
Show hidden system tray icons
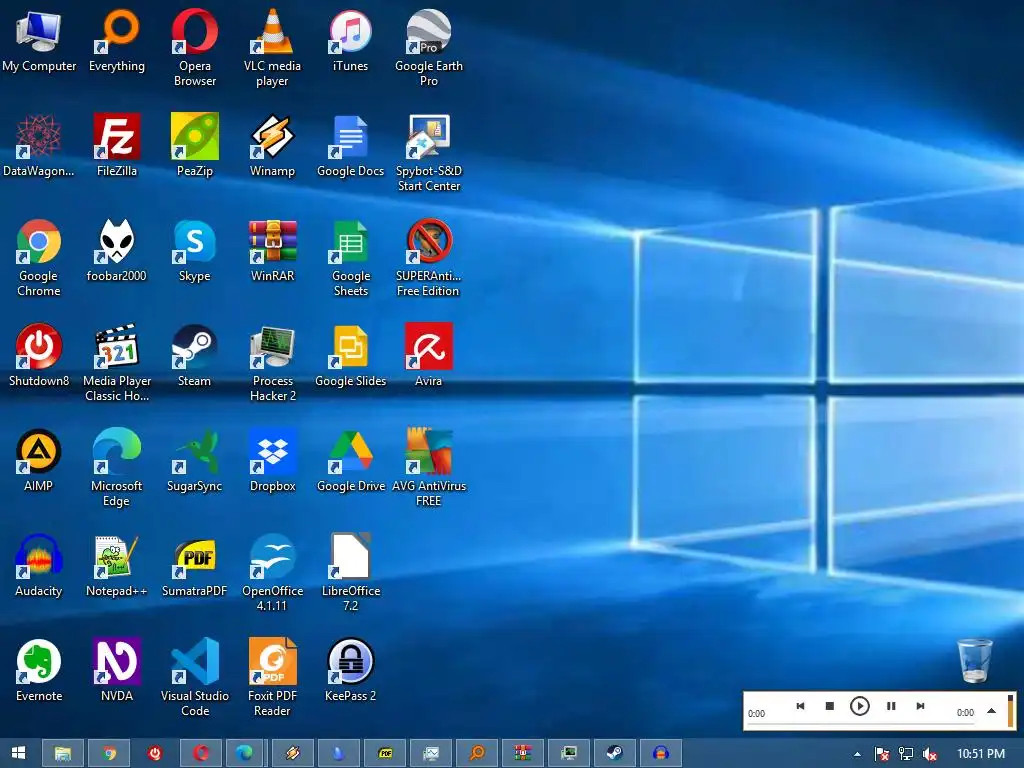click(x=857, y=754)
